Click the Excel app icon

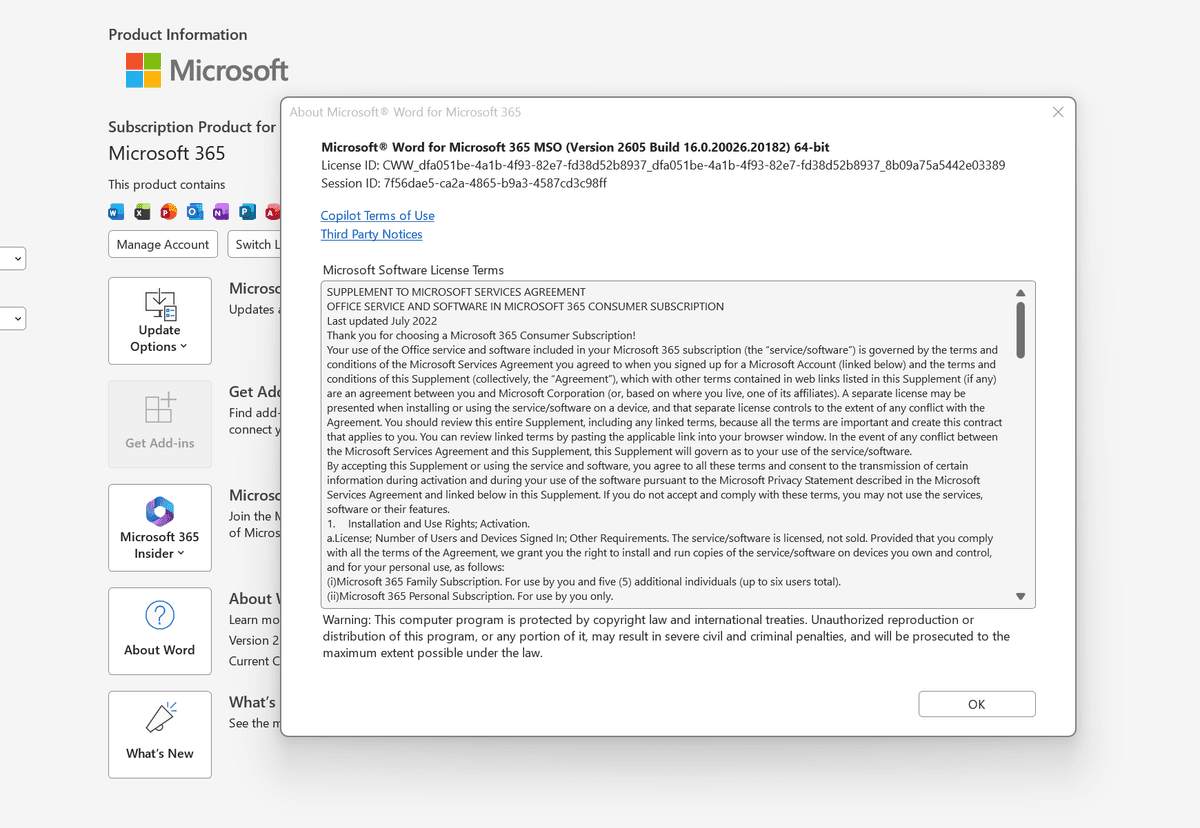142,212
